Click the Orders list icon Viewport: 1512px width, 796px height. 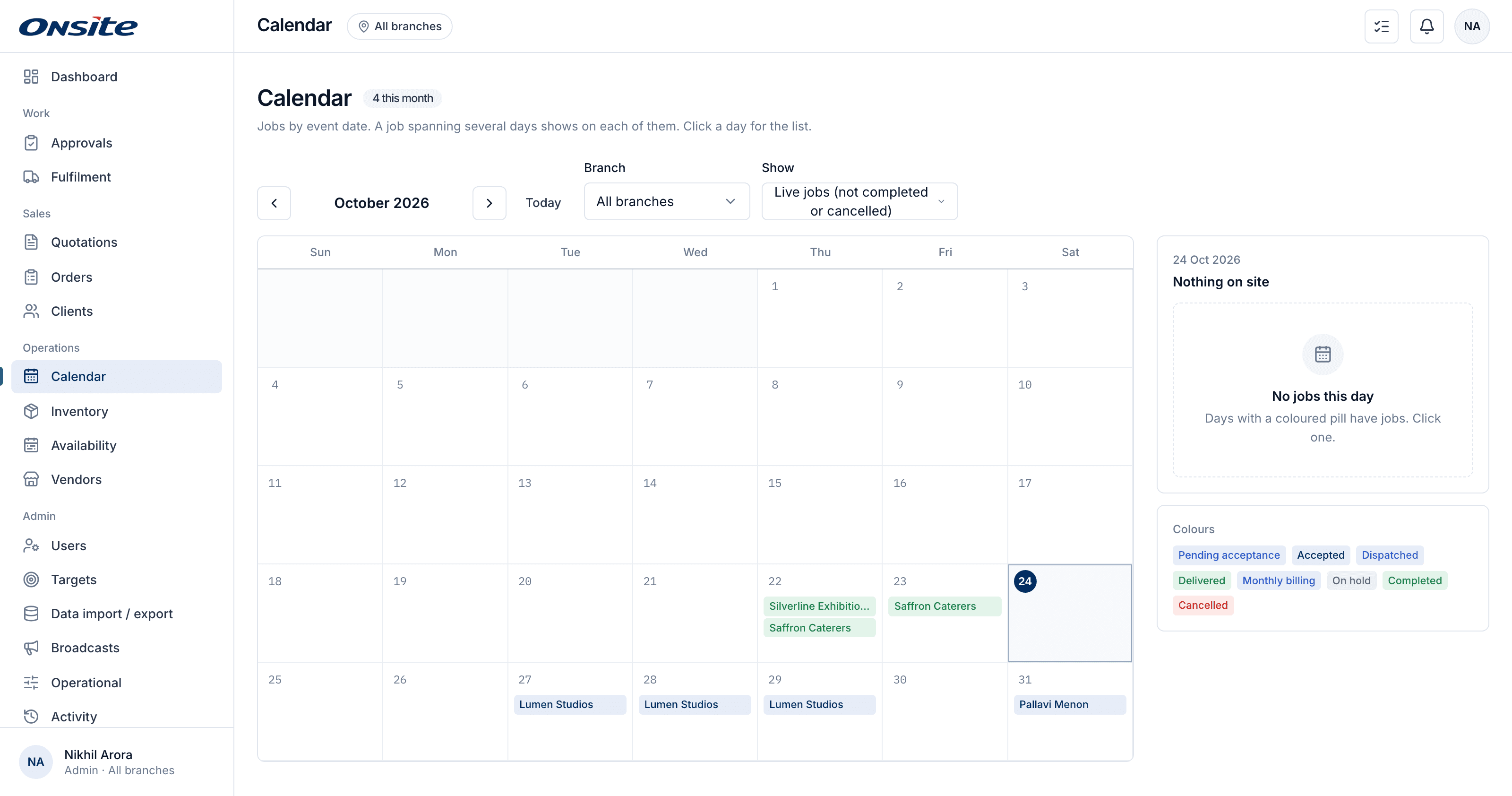[x=31, y=277]
